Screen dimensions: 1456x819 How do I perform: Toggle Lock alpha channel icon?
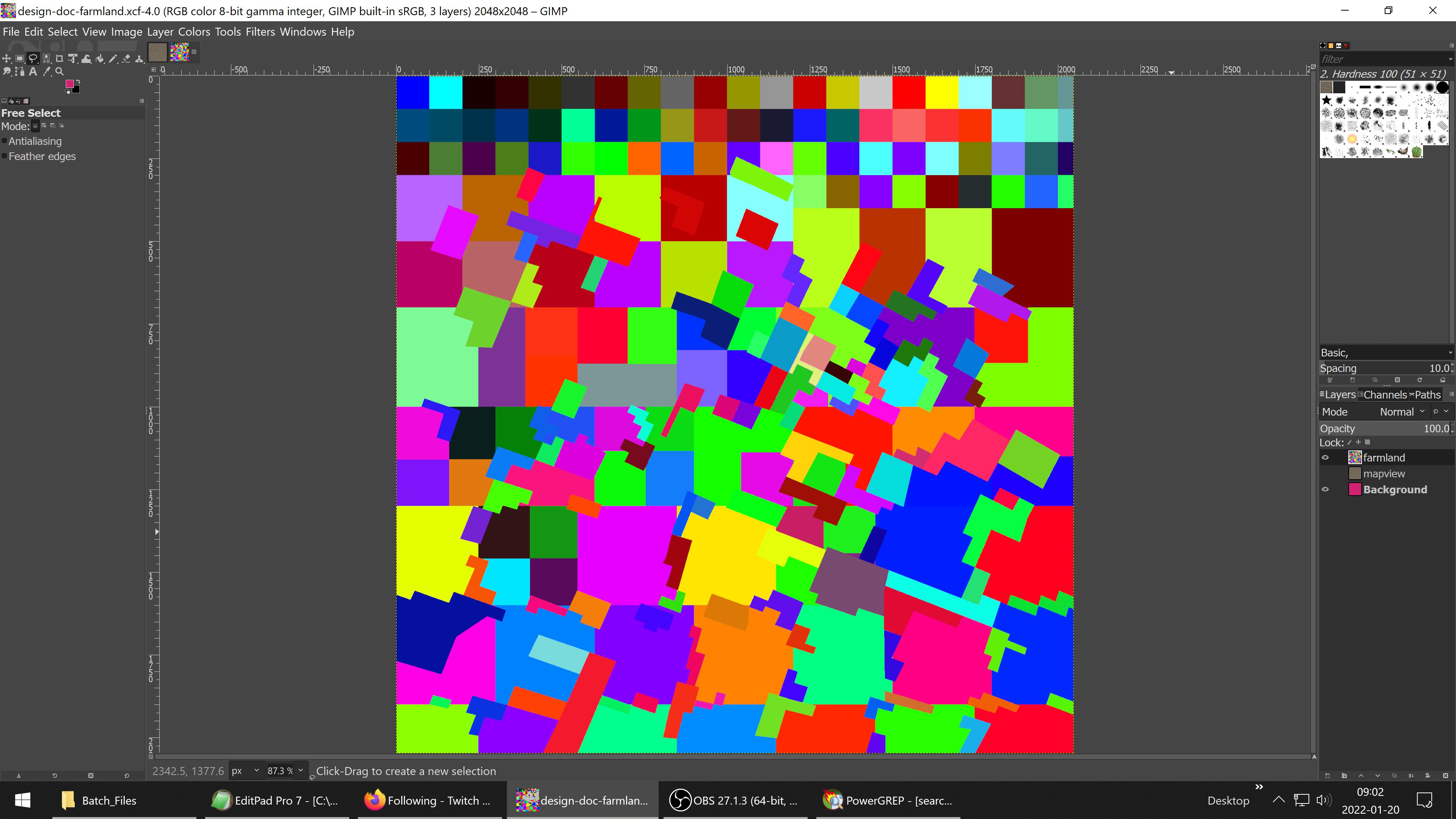point(1368,442)
